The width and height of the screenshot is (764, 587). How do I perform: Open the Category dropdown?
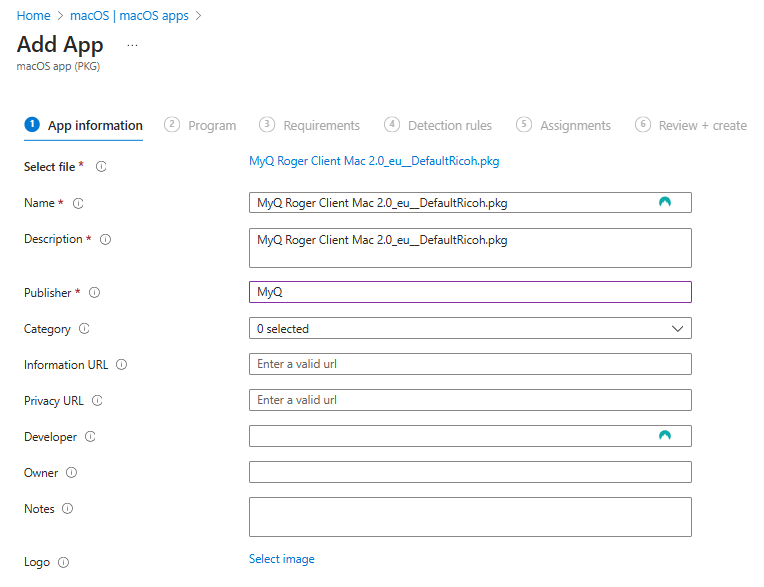tap(469, 328)
